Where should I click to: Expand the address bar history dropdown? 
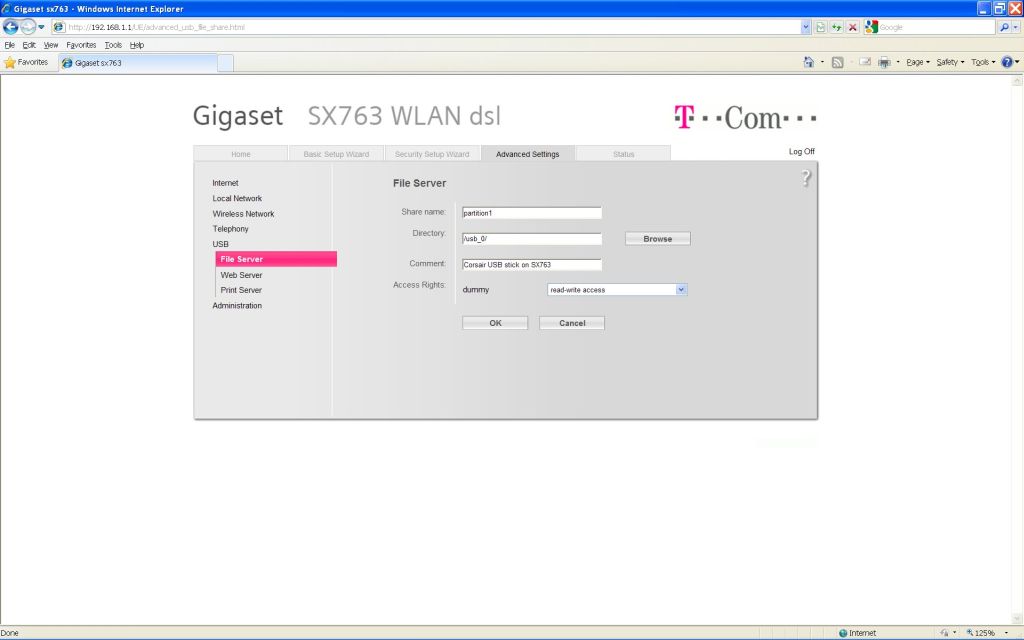click(x=805, y=27)
